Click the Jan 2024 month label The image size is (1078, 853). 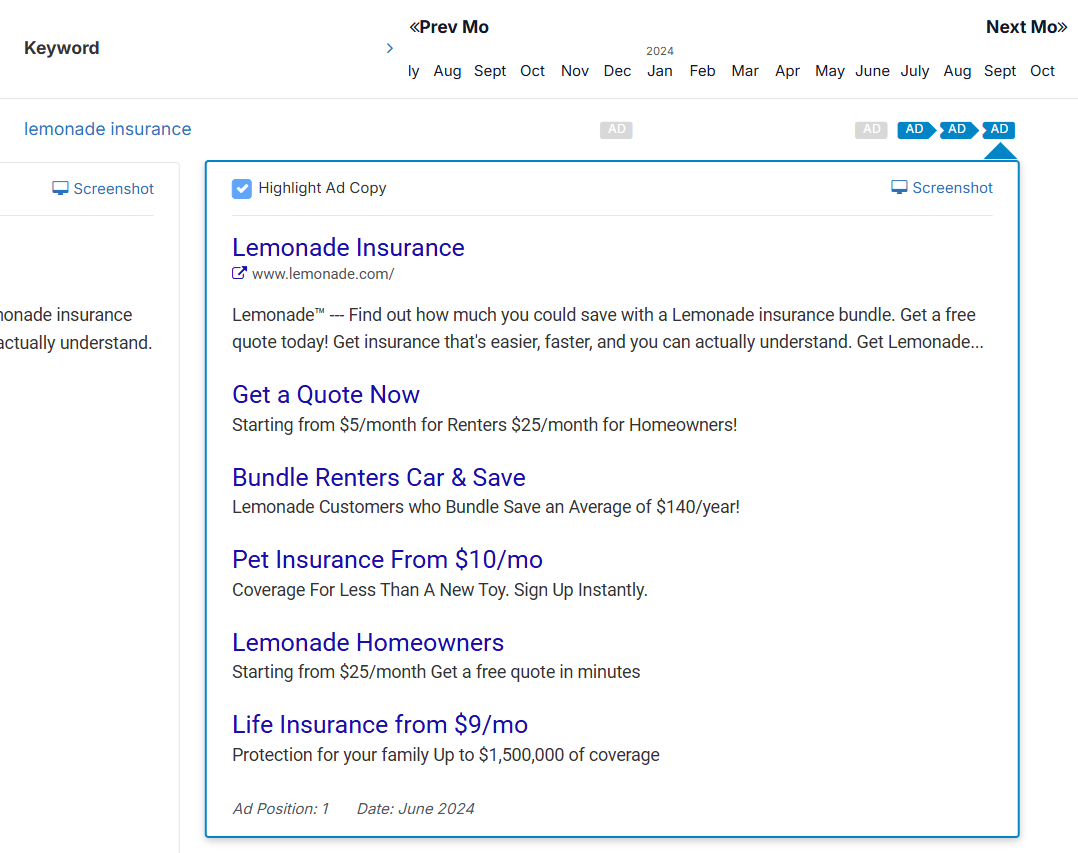(659, 71)
